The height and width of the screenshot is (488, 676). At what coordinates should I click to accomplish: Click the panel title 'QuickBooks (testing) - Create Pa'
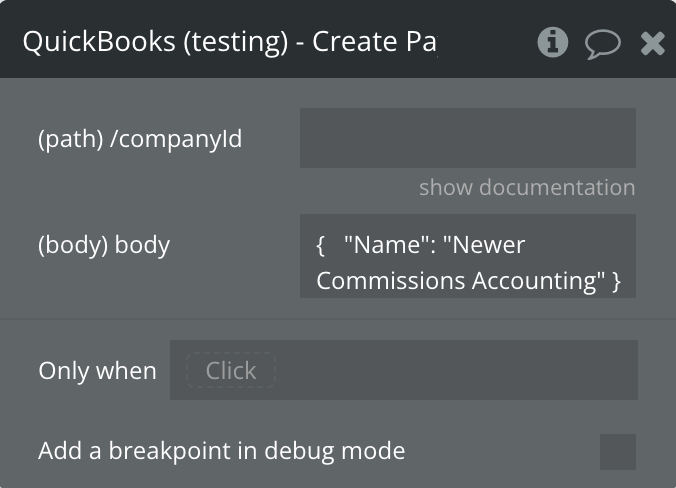point(229,42)
